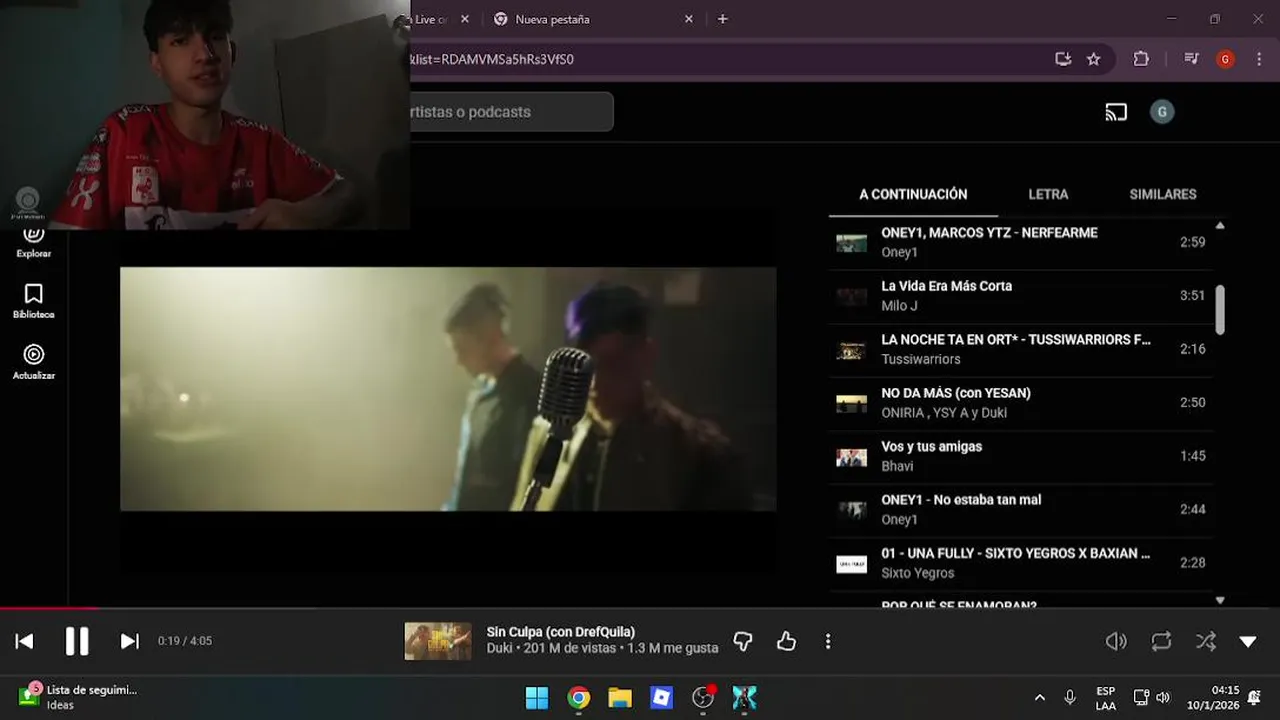Toggle shuffle mode in the player
The width and height of the screenshot is (1280, 720).
1206,641
